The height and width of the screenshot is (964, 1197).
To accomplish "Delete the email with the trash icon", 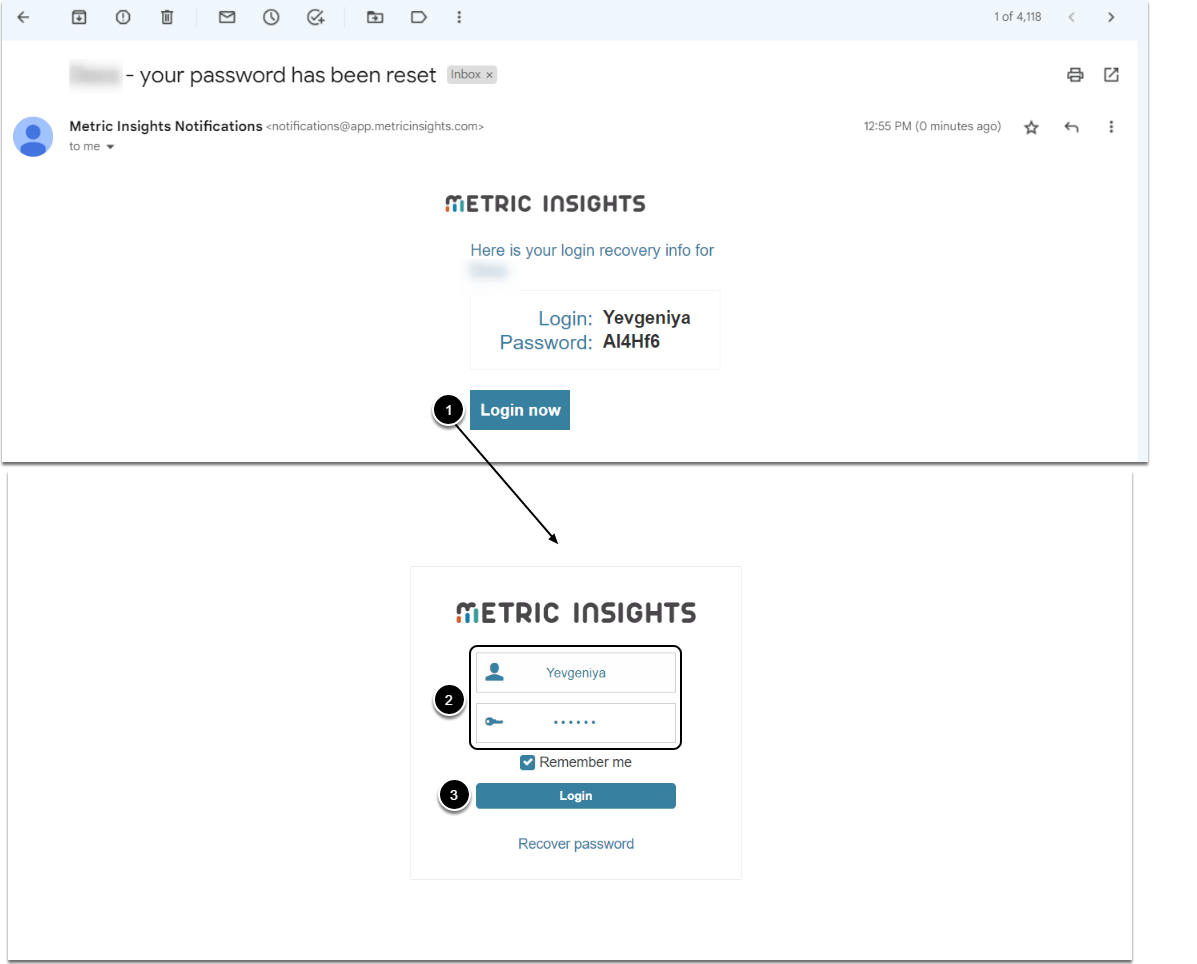I will (167, 17).
